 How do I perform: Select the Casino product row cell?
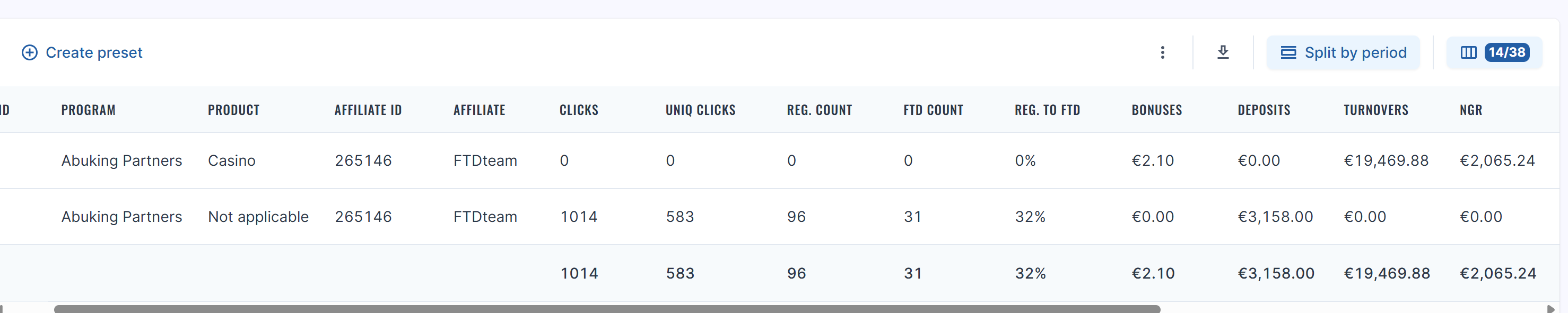pos(231,160)
